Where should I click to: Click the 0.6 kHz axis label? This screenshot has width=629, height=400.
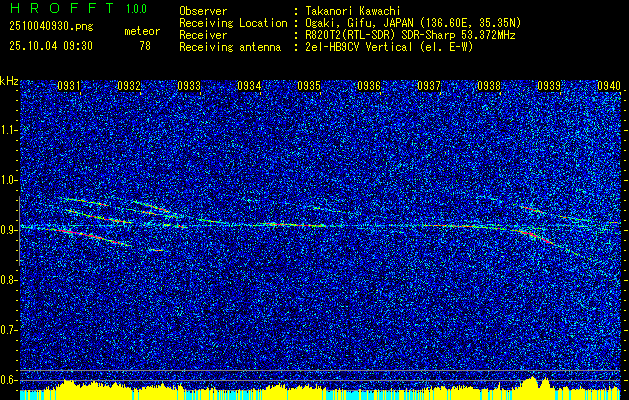[x=8, y=380]
